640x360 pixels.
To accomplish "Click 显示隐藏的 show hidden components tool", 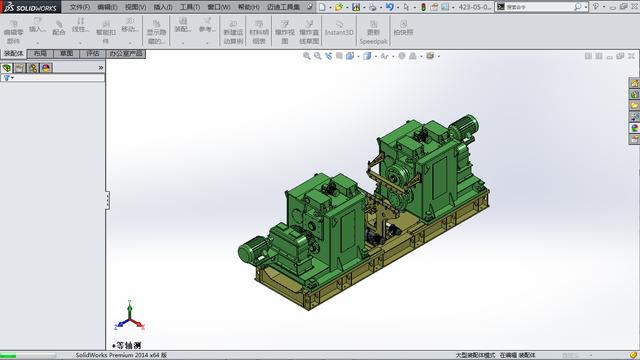I will (156, 31).
